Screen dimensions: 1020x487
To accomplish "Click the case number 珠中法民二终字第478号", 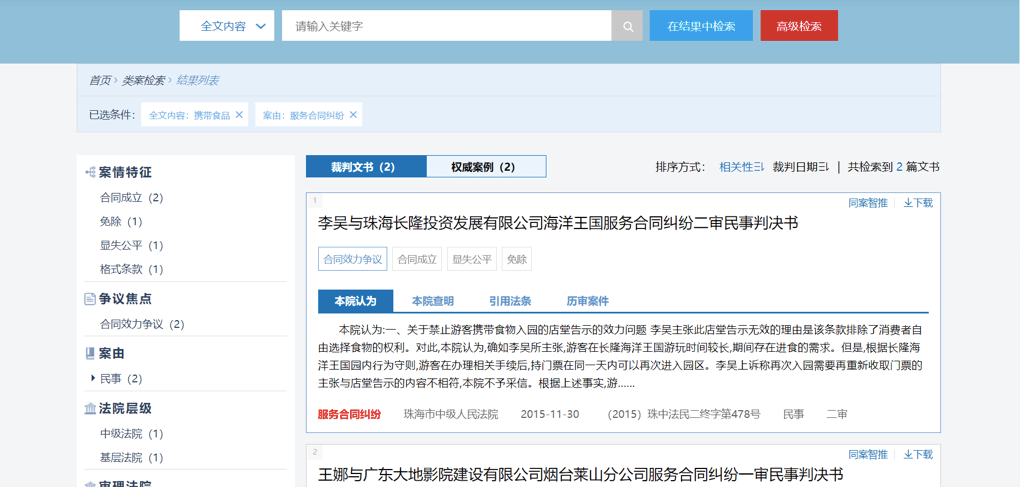I will [x=684, y=414].
